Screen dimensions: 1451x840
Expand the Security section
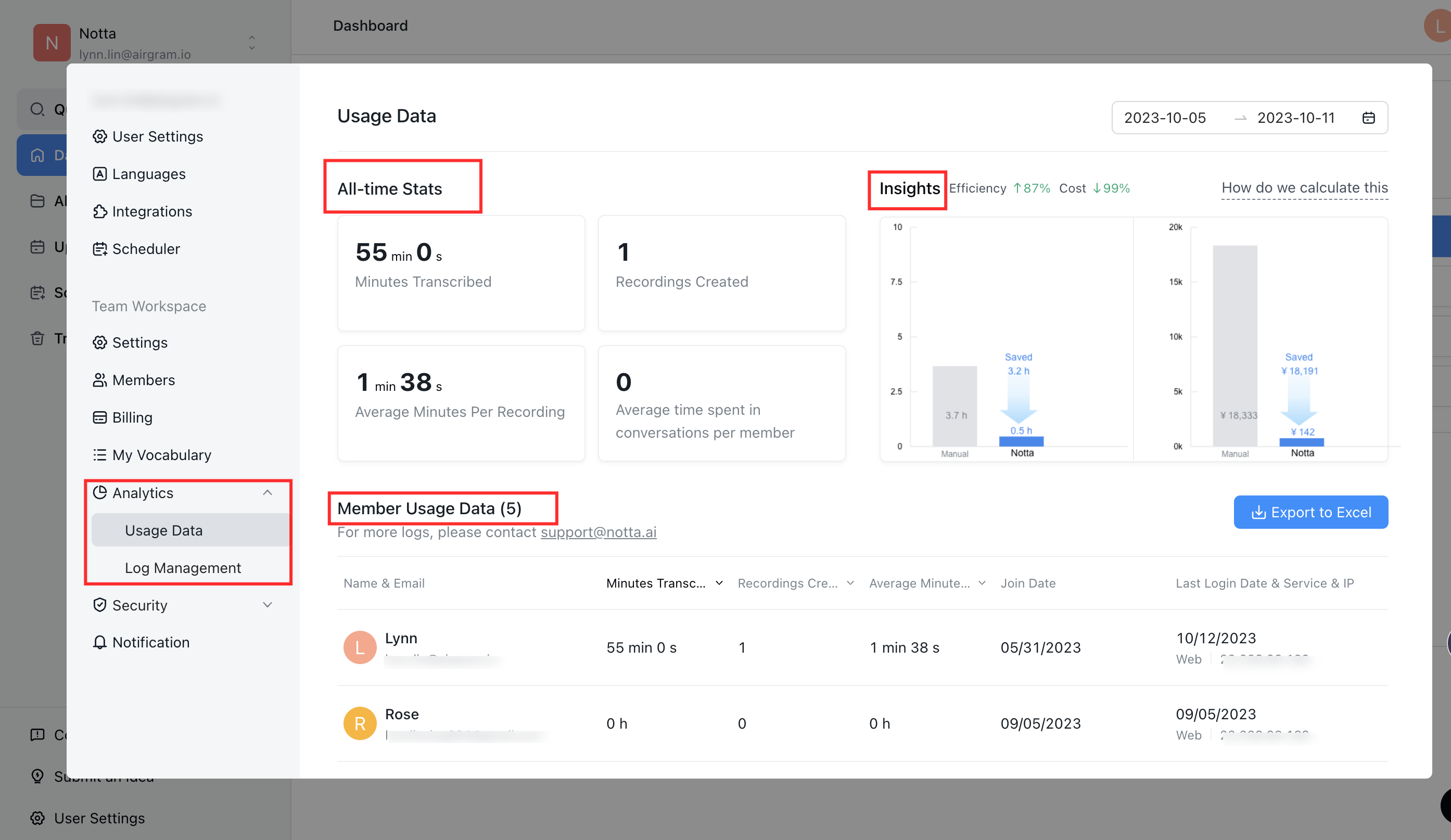(x=268, y=605)
